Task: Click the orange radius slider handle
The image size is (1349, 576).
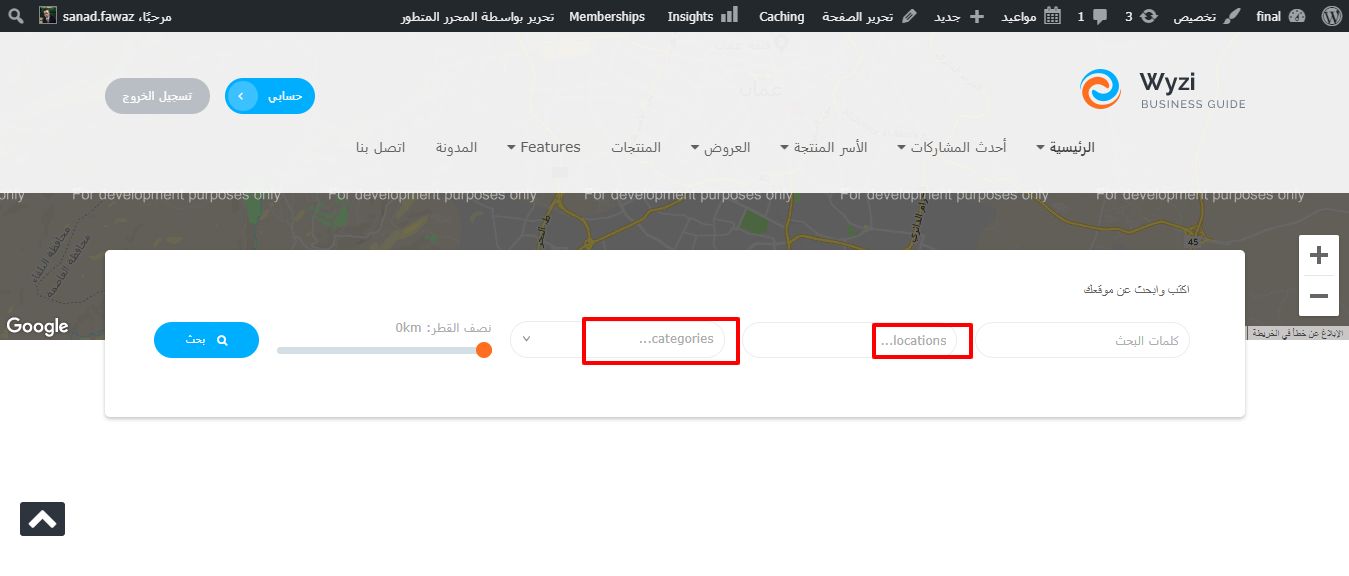Action: [x=484, y=350]
